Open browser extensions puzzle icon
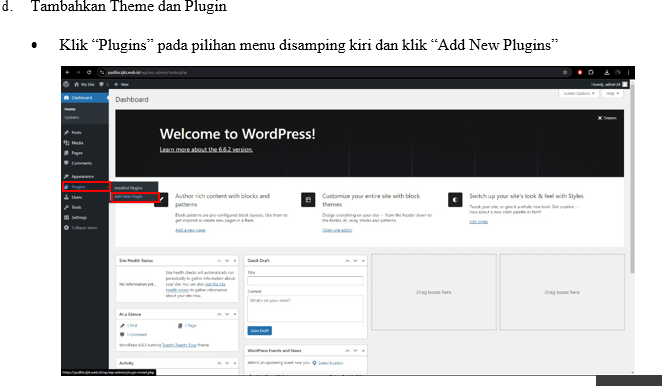662x386 pixels. point(591,72)
